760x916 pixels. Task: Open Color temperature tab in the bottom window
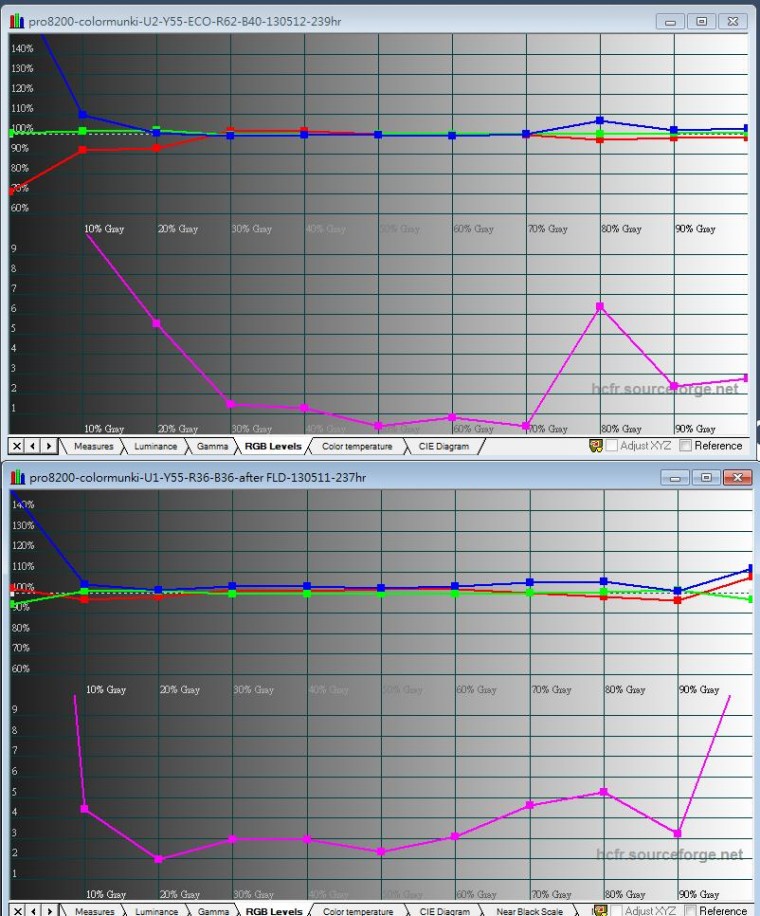tap(358, 911)
